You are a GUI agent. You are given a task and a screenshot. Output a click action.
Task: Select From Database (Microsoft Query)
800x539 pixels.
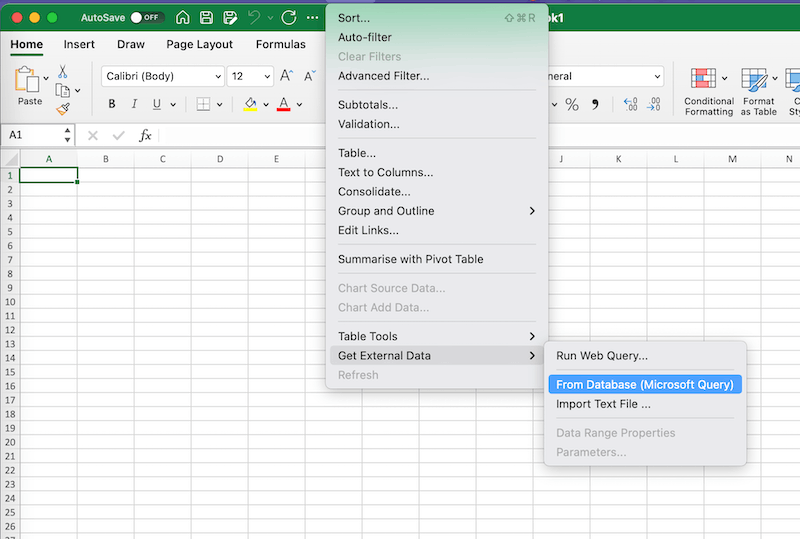click(645, 385)
